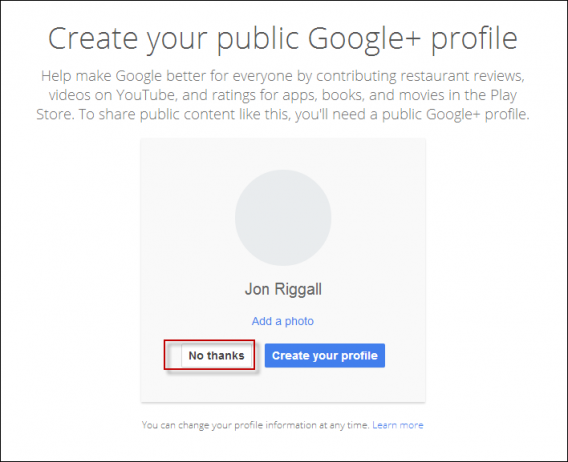Select the name Jon Riggall
Viewport: 568px width, 462px height.
point(283,289)
